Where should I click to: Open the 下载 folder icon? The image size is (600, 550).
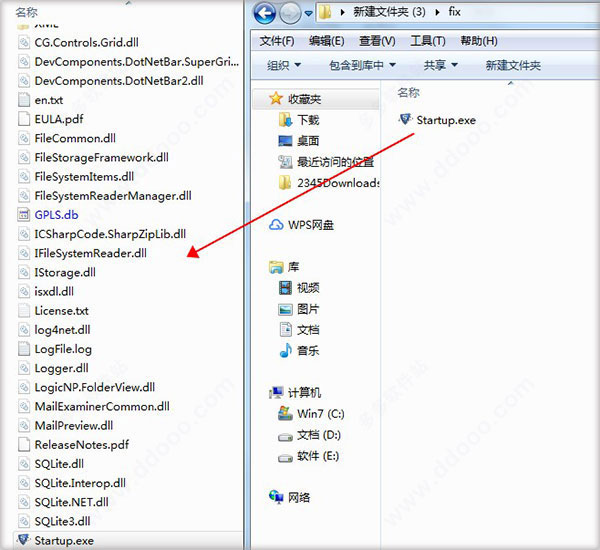(285, 120)
